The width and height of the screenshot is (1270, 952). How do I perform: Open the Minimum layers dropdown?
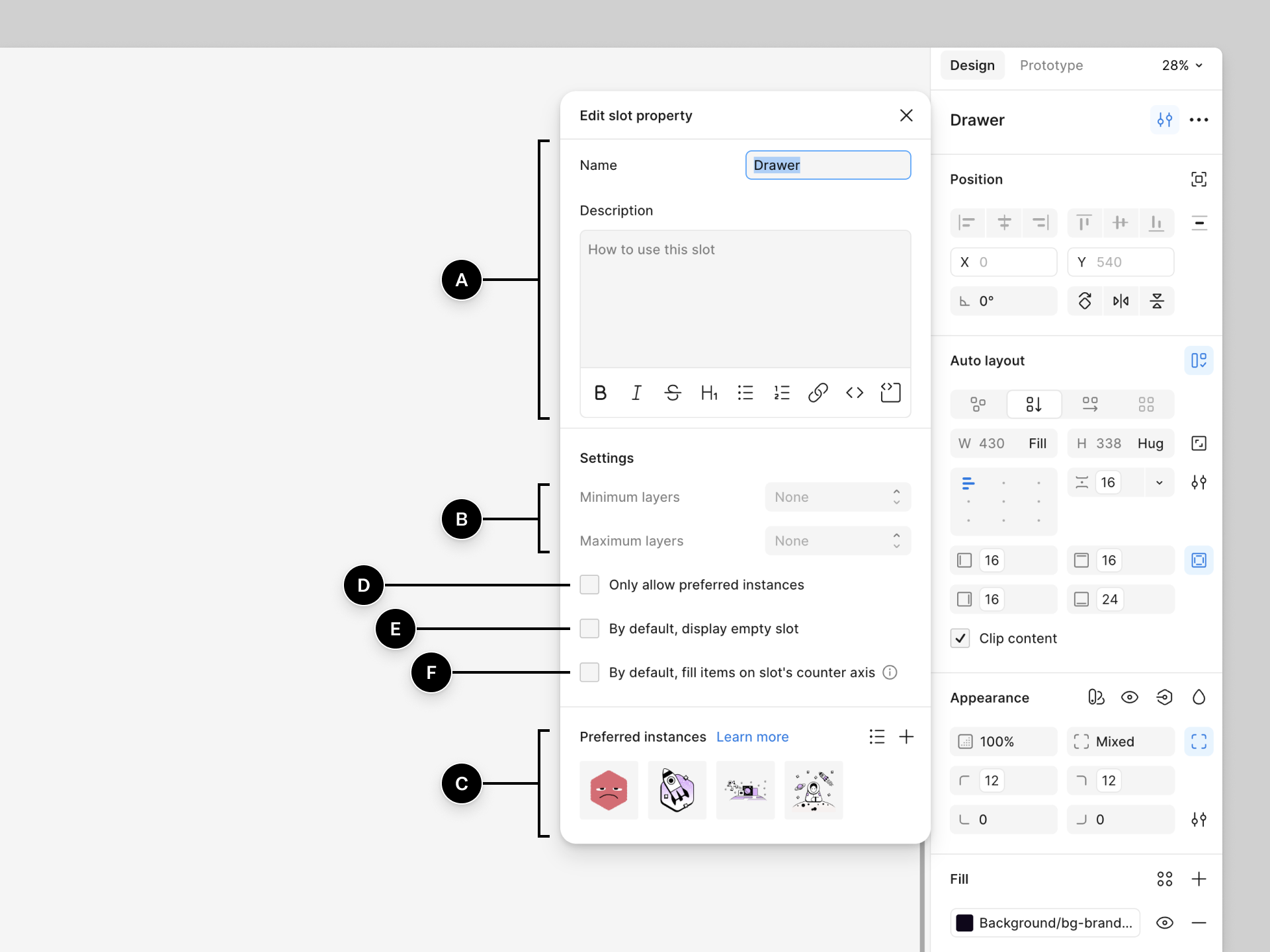[x=837, y=497]
